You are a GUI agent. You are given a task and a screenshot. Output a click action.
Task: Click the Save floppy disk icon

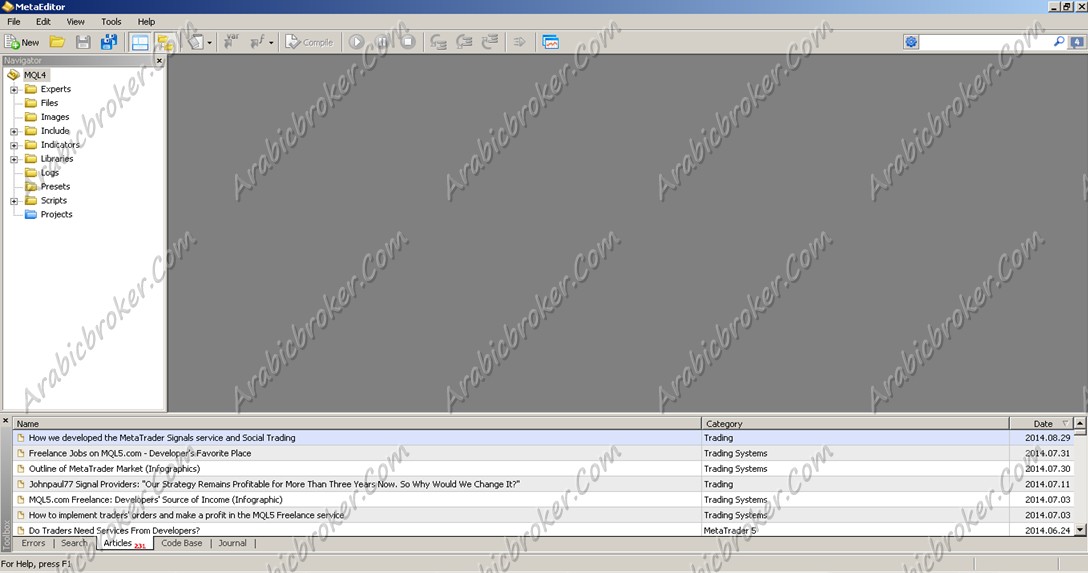click(x=83, y=42)
